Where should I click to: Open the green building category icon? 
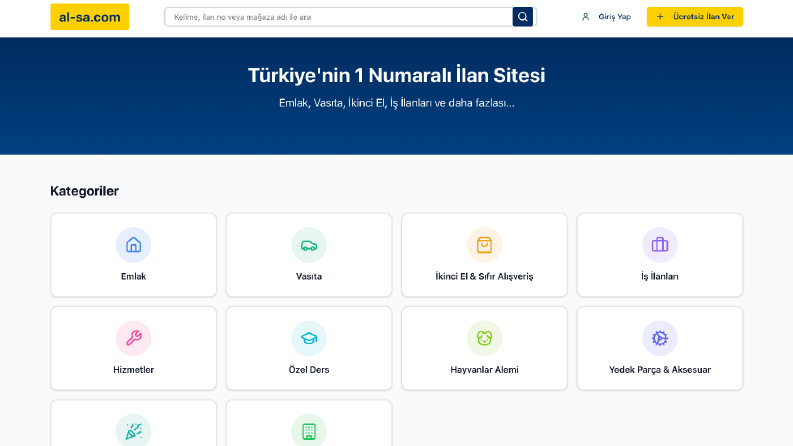309,431
